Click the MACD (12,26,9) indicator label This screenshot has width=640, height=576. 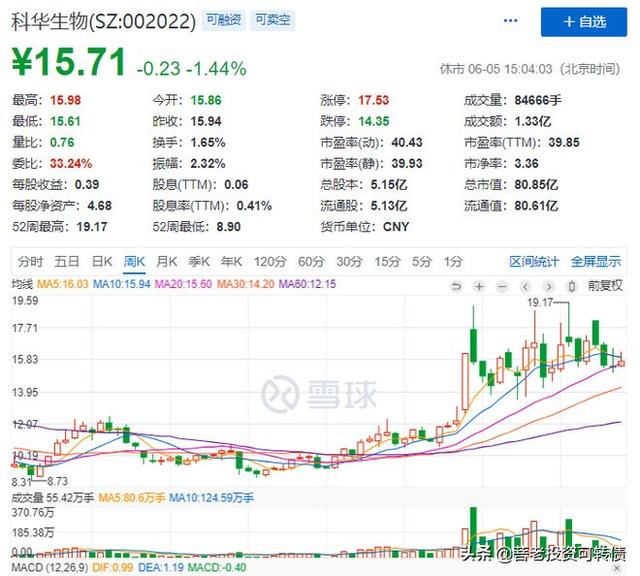(x=50, y=567)
